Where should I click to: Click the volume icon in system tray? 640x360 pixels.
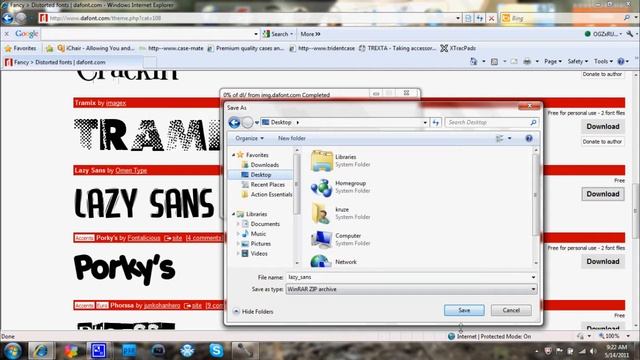(593, 351)
